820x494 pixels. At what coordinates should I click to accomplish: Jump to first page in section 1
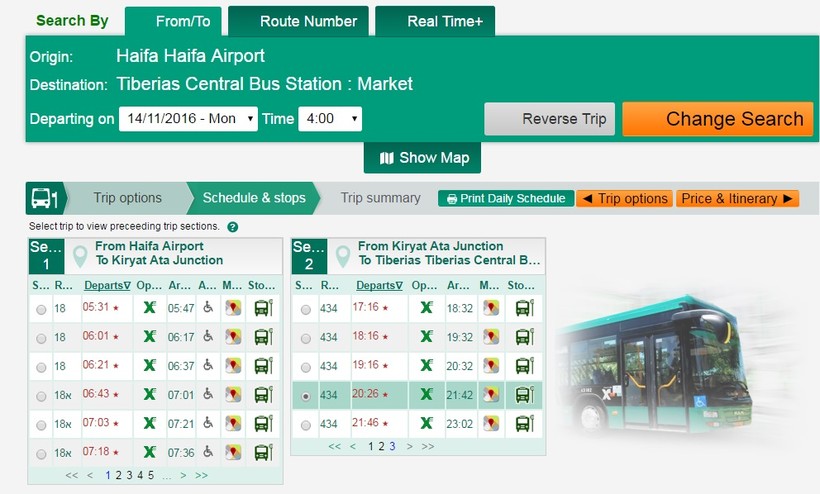pyautogui.click(x=72, y=475)
